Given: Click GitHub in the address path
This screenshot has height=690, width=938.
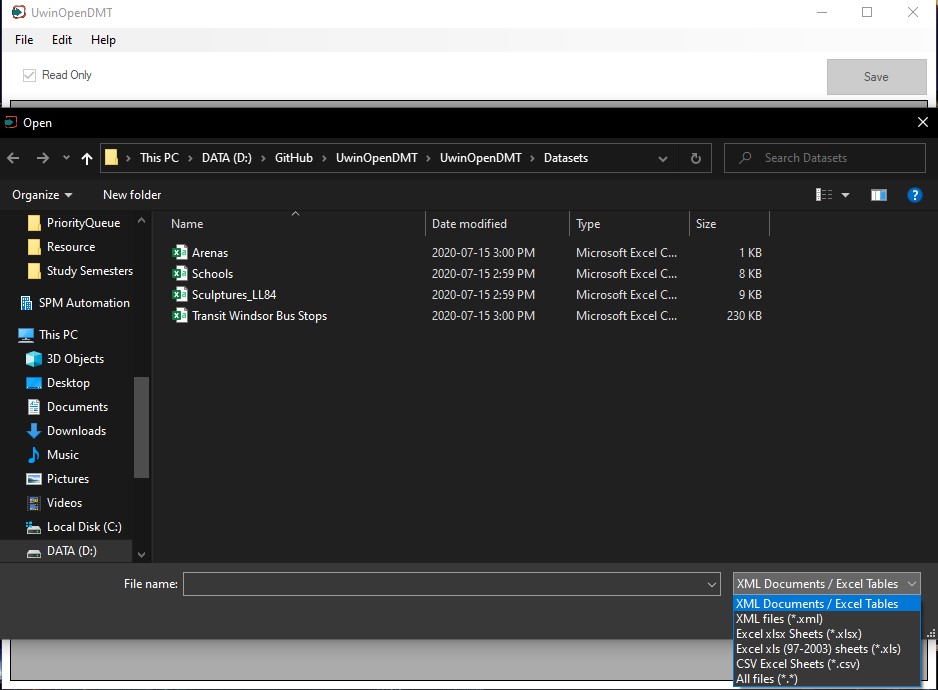Looking at the screenshot, I should (x=294, y=158).
